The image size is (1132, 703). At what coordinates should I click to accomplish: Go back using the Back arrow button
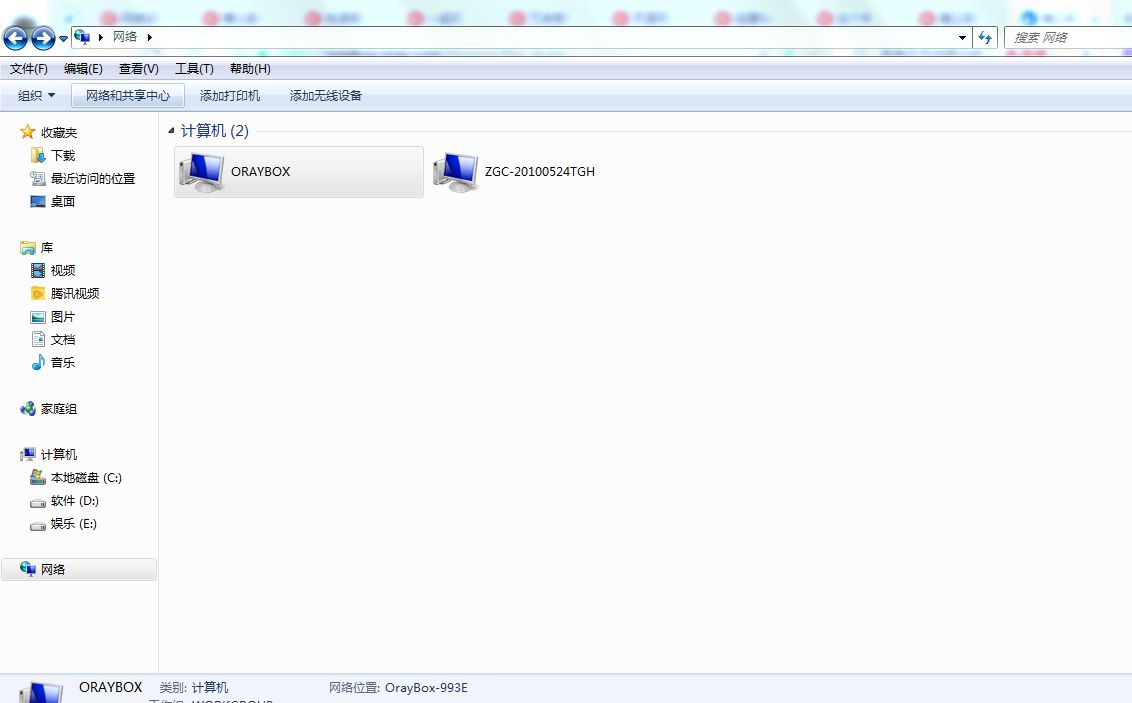point(15,38)
